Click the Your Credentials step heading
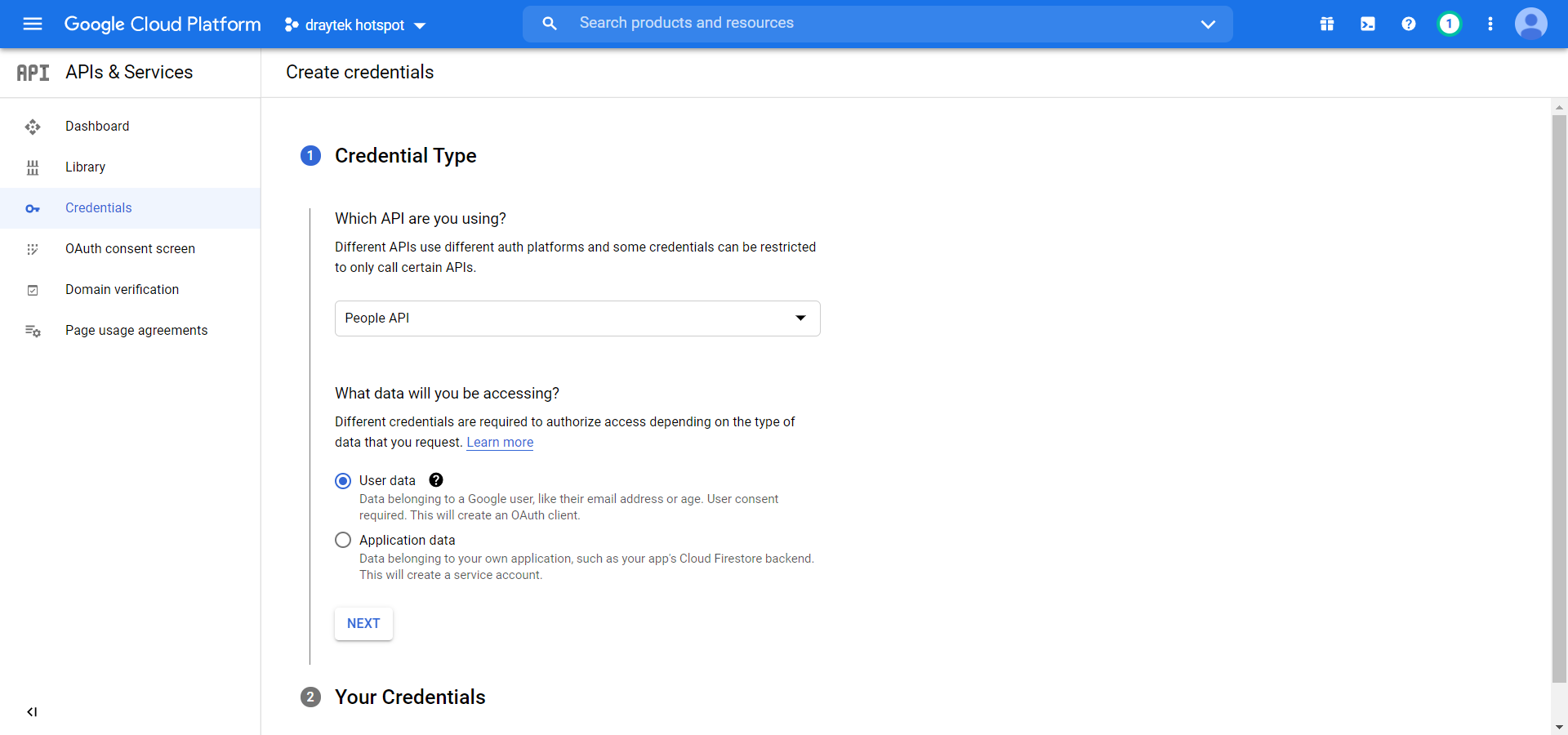 click(410, 697)
